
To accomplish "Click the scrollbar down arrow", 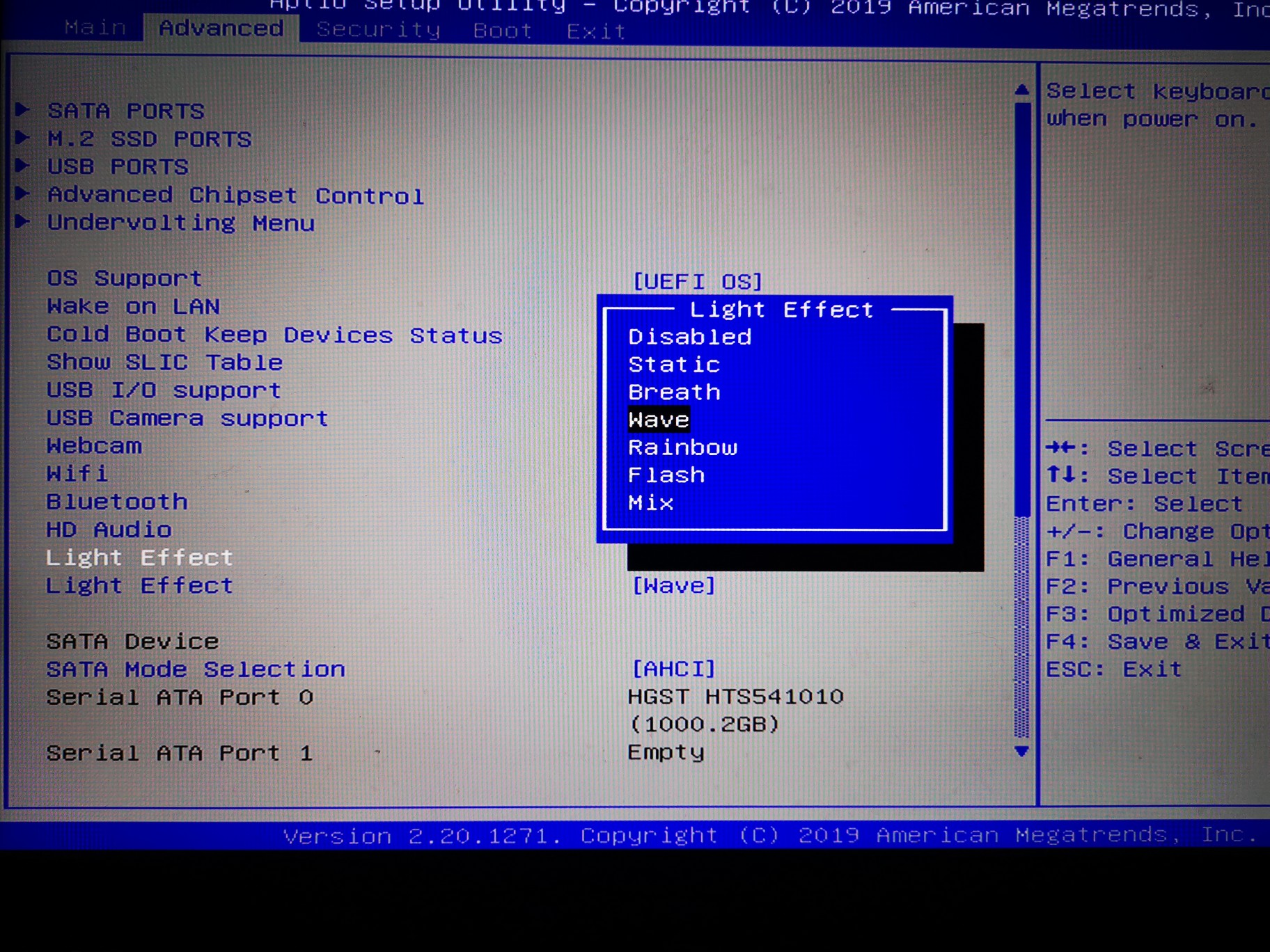I will click(x=1021, y=751).
